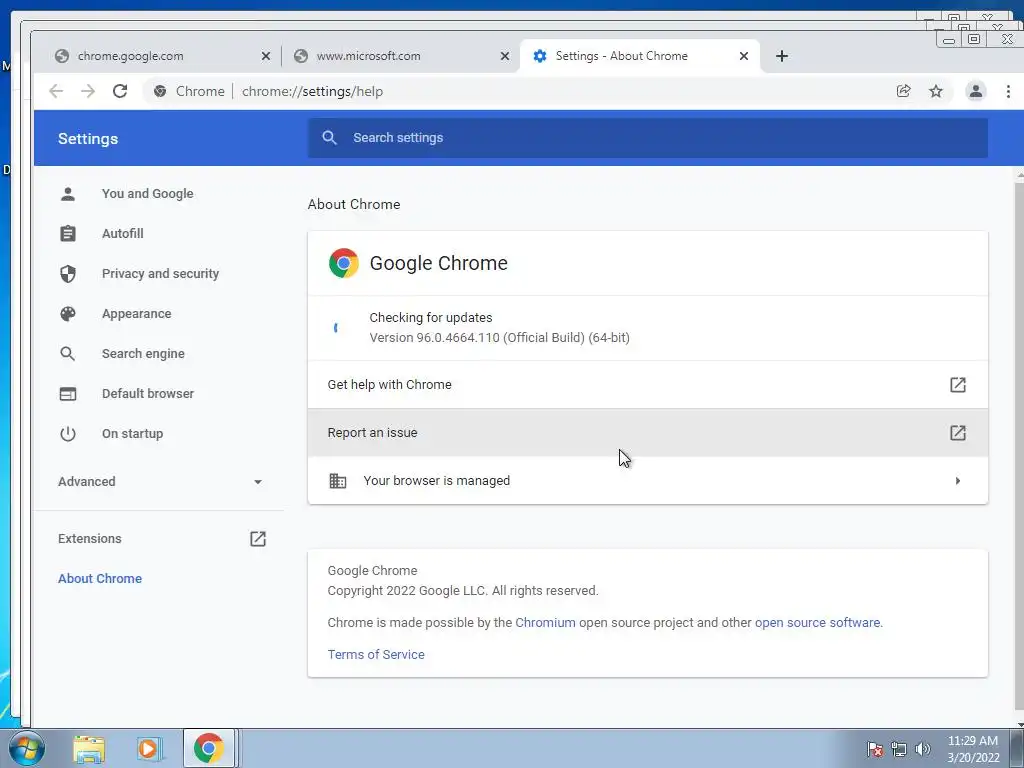Open the open source software link
The image size is (1024, 768).
click(818, 622)
